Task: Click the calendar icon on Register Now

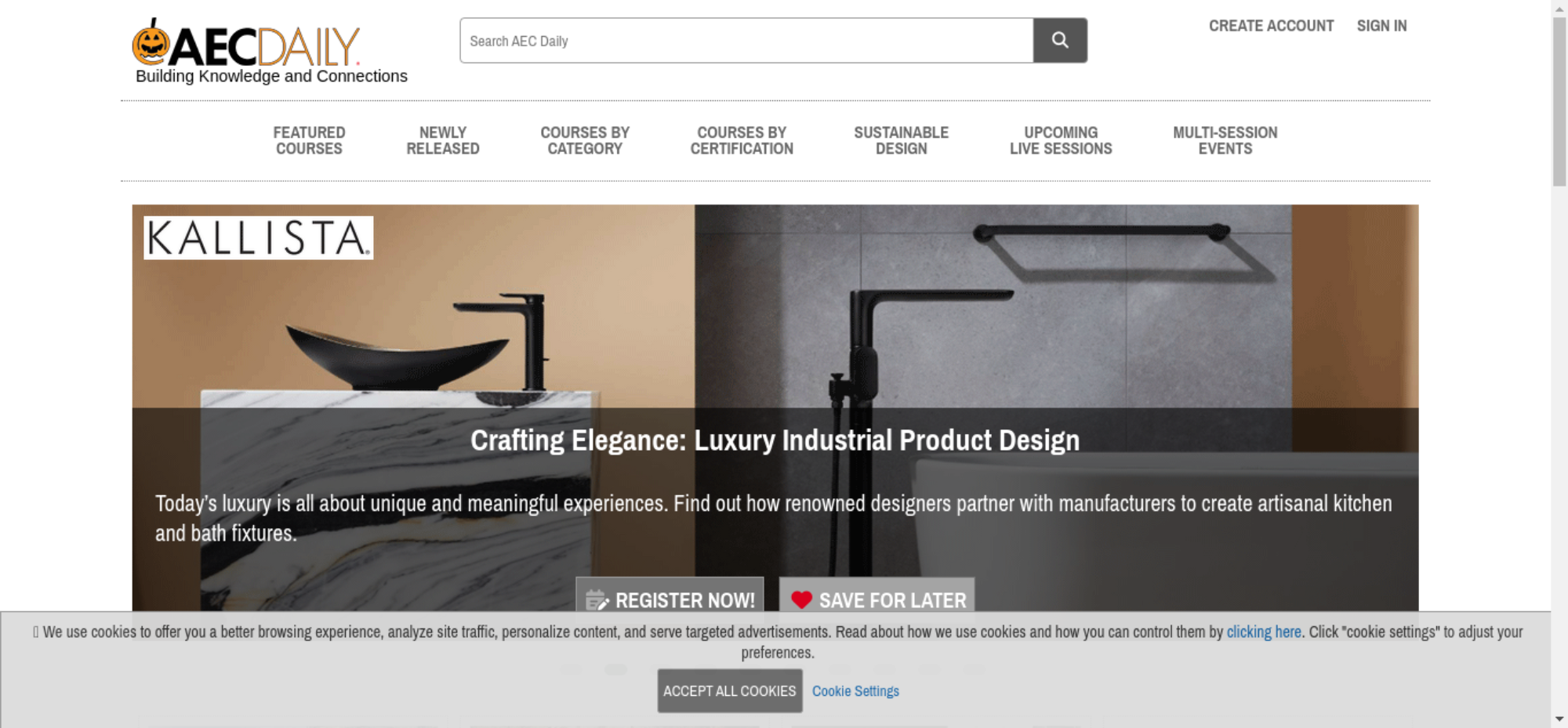Action: [597, 600]
